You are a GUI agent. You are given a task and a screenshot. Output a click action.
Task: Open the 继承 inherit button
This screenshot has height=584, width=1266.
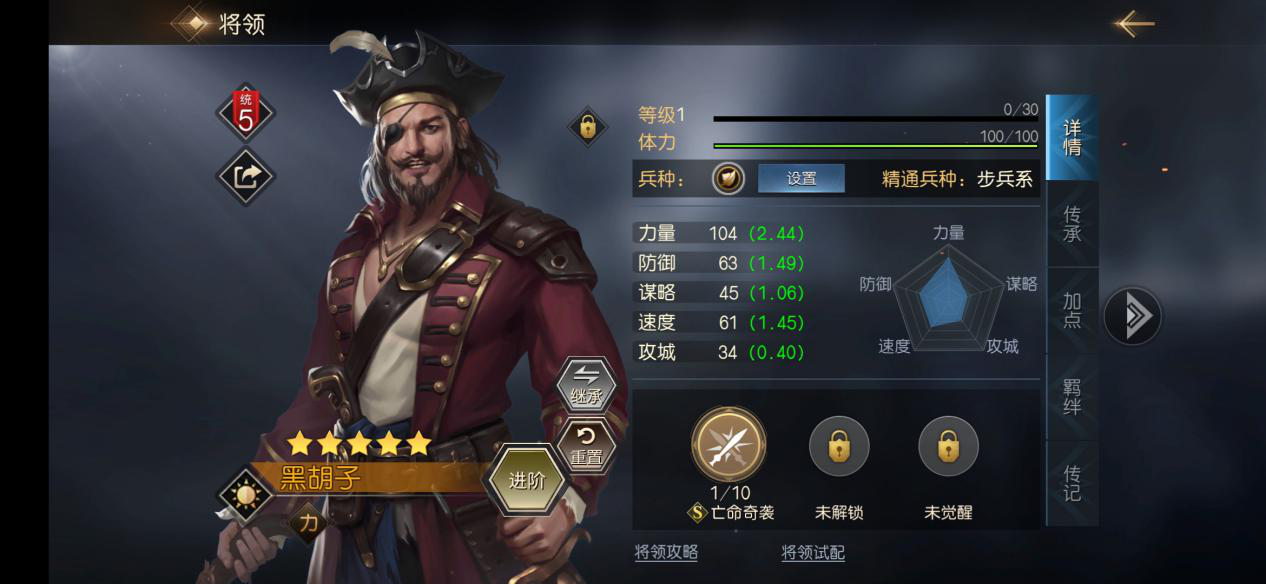point(586,384)
